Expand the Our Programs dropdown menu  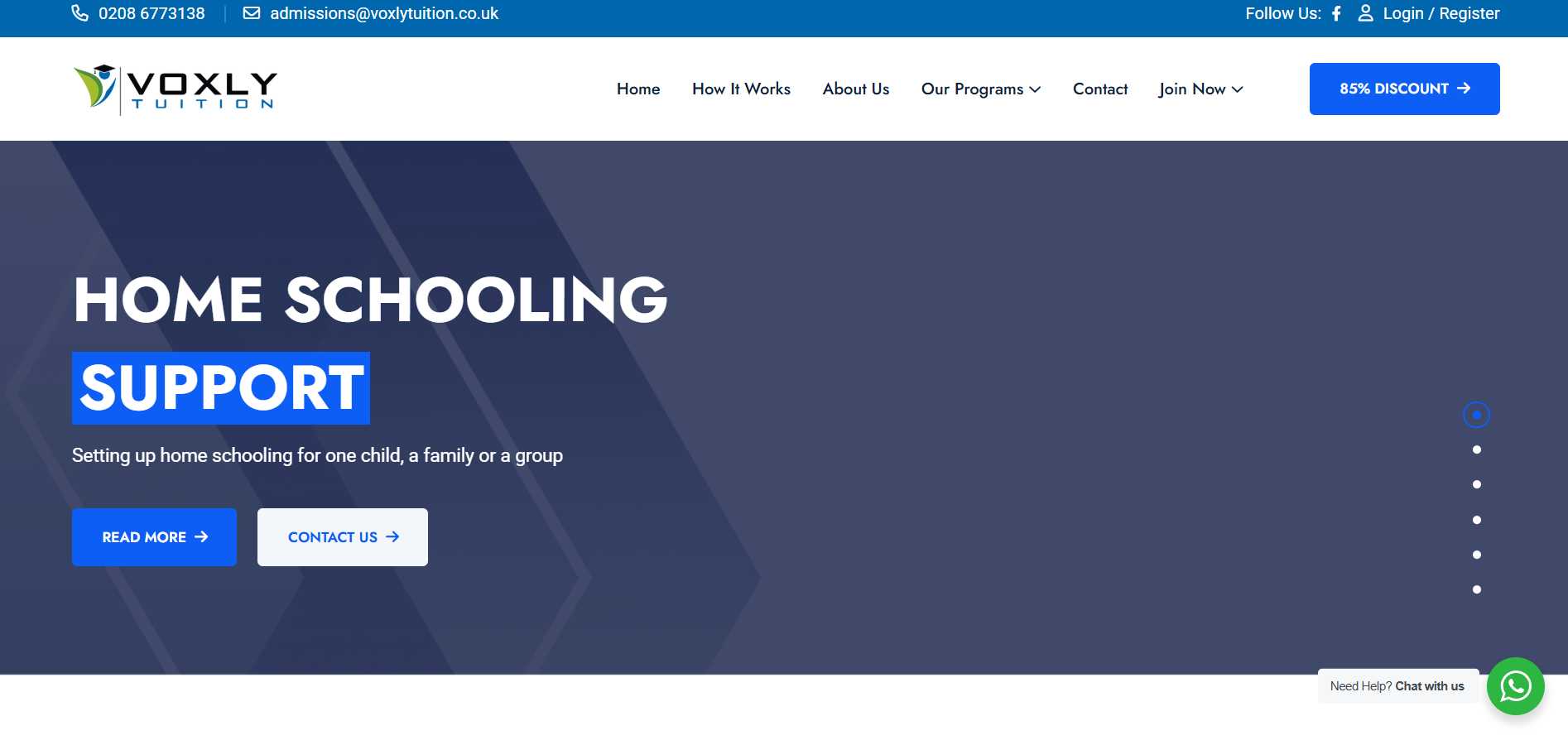pyautogui.click(x=980, y=89)
